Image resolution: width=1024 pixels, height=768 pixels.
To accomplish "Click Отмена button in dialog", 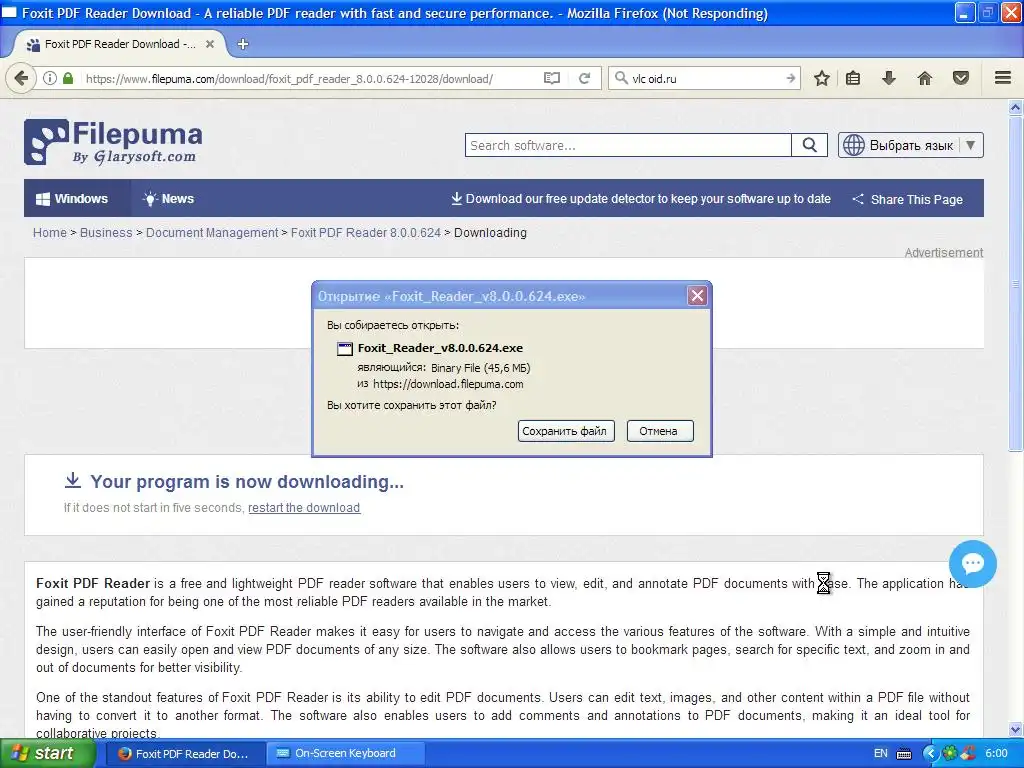I will coord(660,431).
